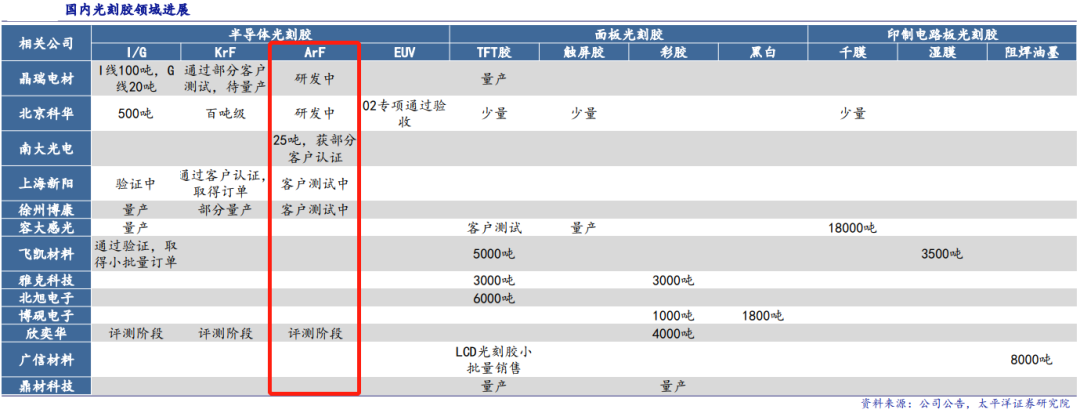Viewport: 1080px width, 413px height.
Task: Click 量产 in the 晶瑞电材 row
Action: pyautogui.click(x=495, y=78)
